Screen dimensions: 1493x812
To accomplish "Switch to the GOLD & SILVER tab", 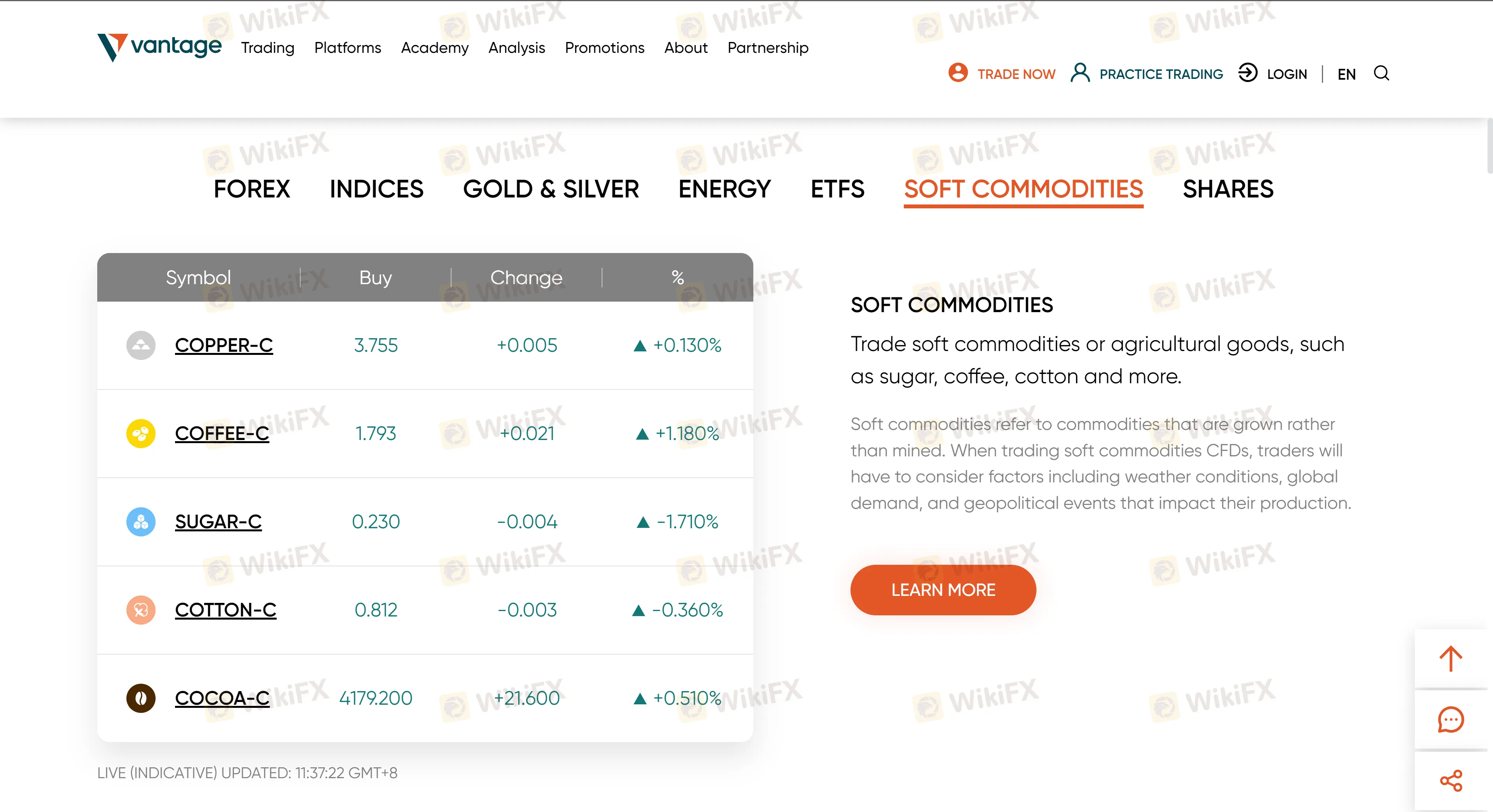I will (551, 189).
